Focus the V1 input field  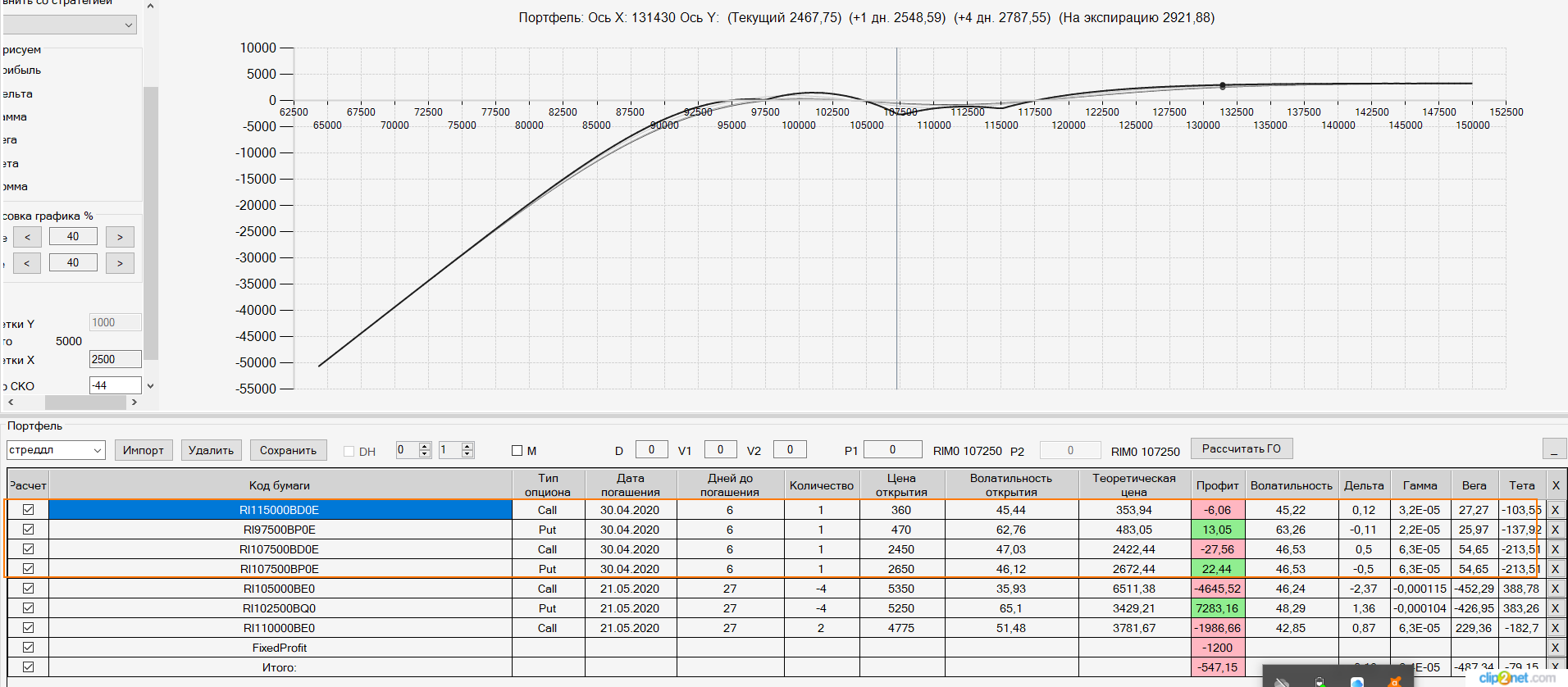click(721, 449)
